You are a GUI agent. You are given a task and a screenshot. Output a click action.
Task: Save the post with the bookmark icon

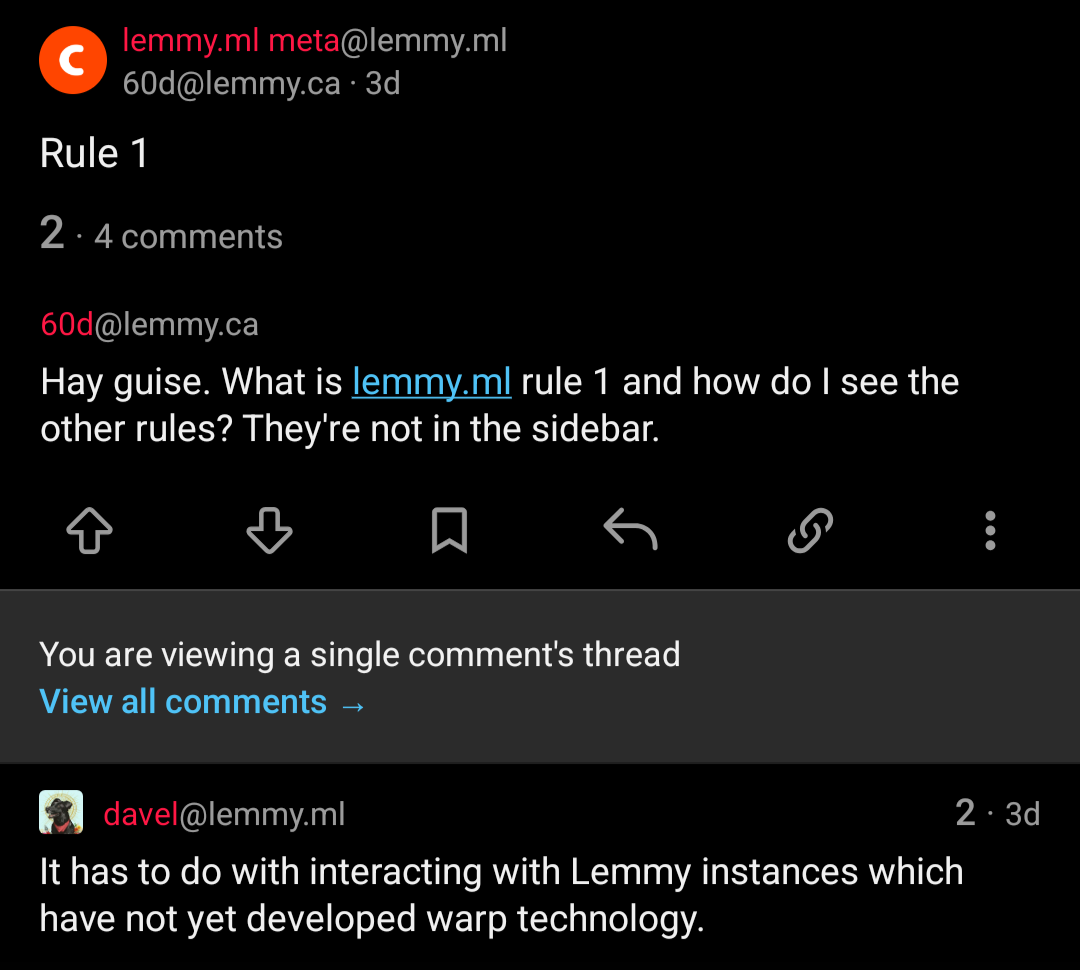click(x=449, y=530)
